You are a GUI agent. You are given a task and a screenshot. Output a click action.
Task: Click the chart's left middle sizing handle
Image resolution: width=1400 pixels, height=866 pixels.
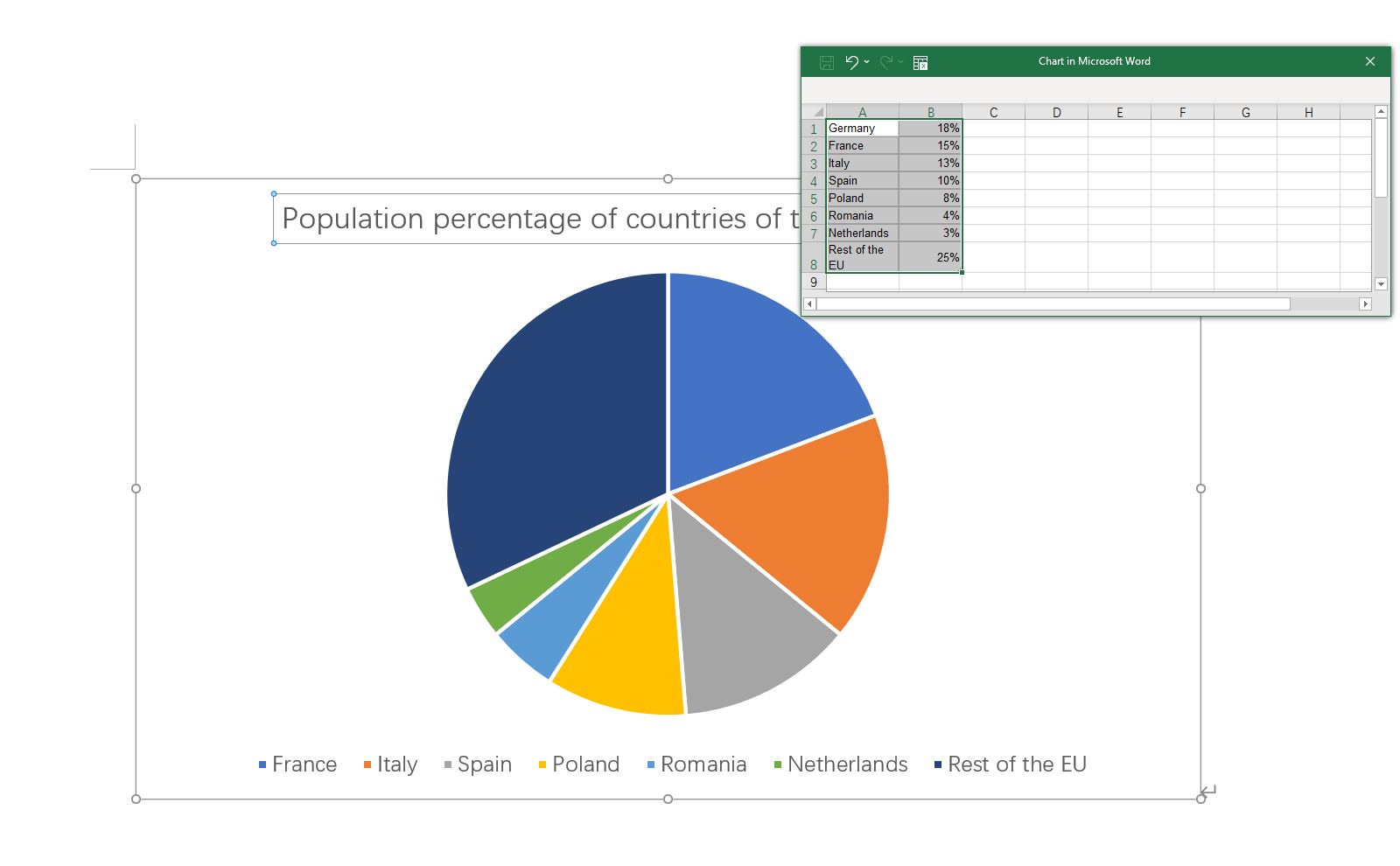(x=136, y=489)
